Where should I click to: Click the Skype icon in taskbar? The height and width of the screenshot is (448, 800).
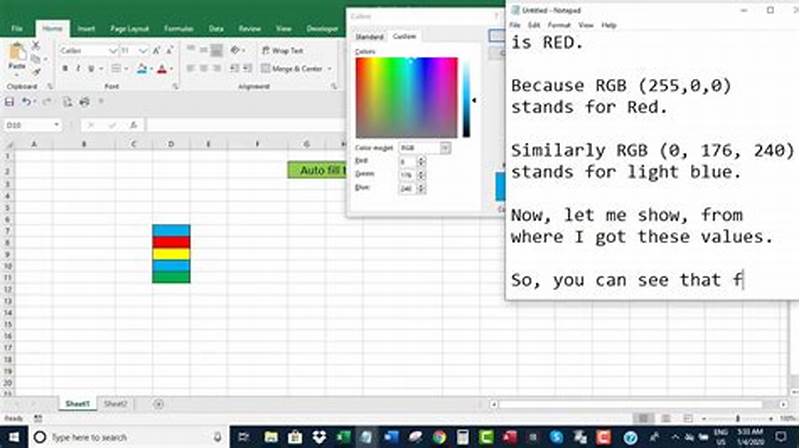(557, 437)
